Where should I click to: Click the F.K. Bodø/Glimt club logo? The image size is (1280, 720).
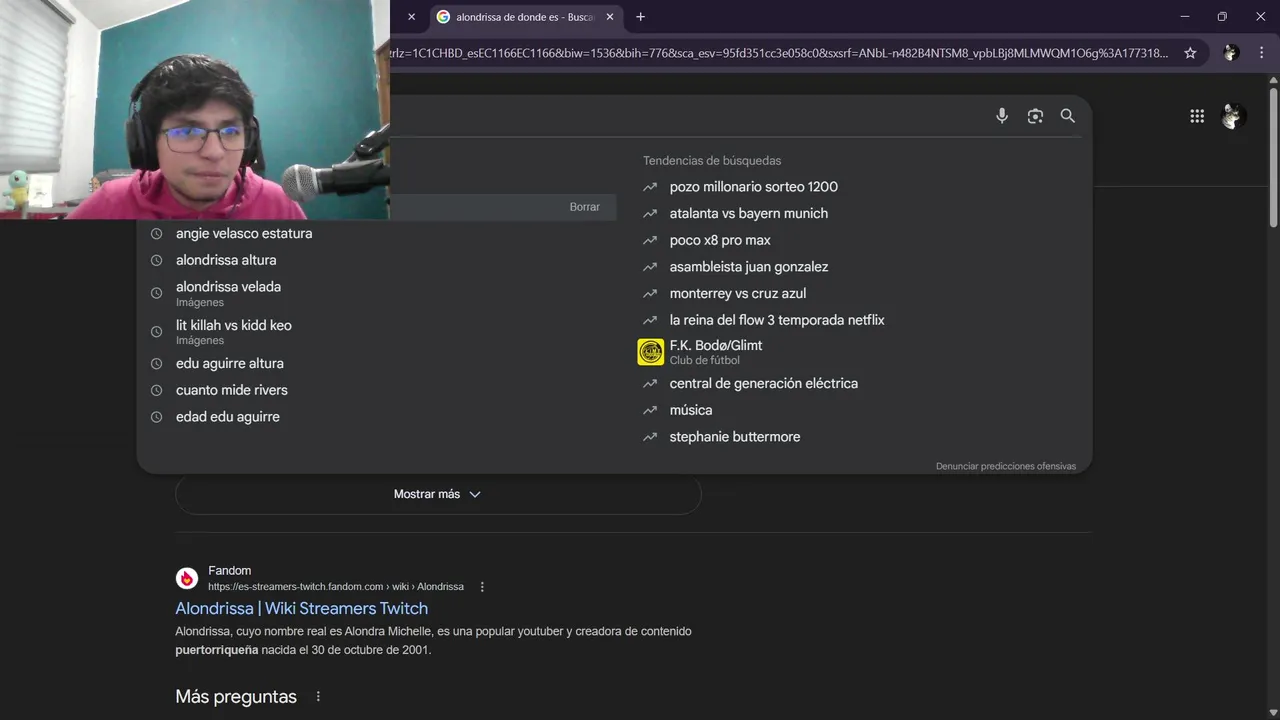pos(650,352)
